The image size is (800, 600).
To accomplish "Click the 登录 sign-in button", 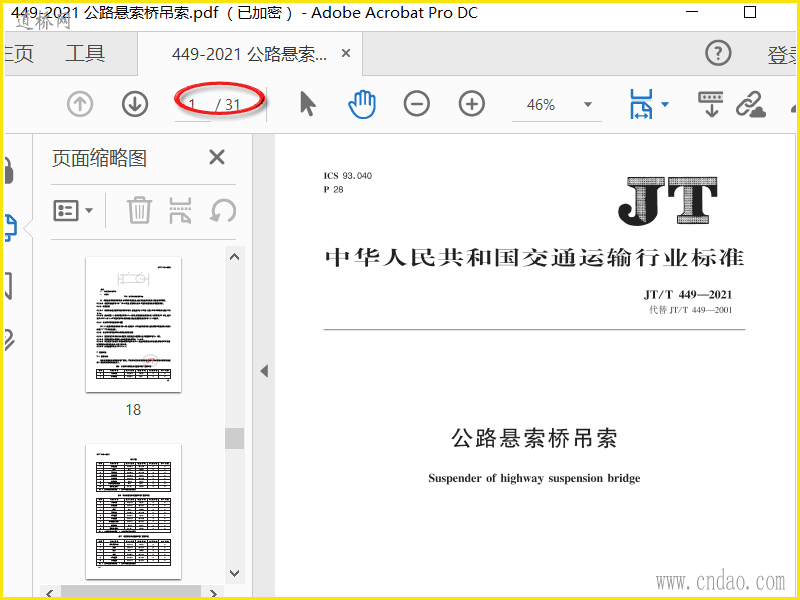I will (x=782, y=55).
